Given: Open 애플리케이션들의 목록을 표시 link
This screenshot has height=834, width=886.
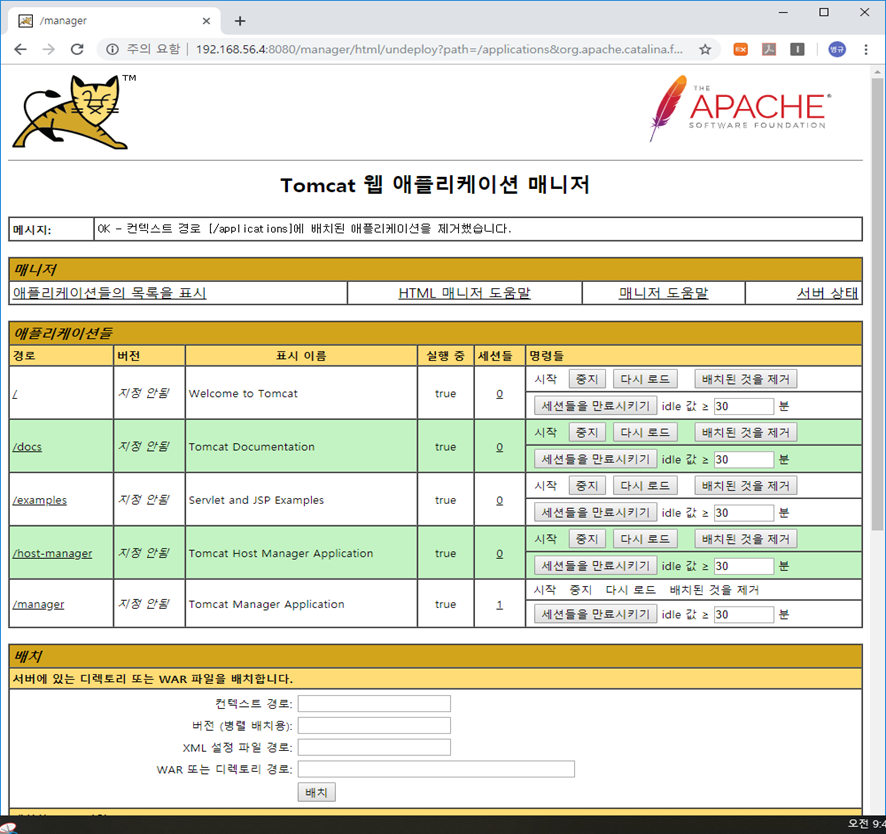Looking at the screenshot, I should point(110,293).
